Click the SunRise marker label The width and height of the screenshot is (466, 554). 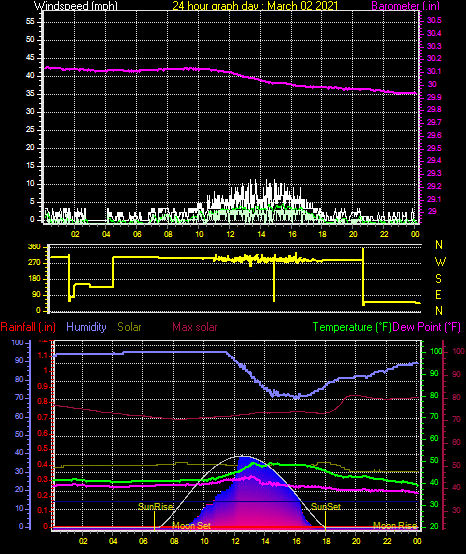pyautogui.click(x=155, y=507)
